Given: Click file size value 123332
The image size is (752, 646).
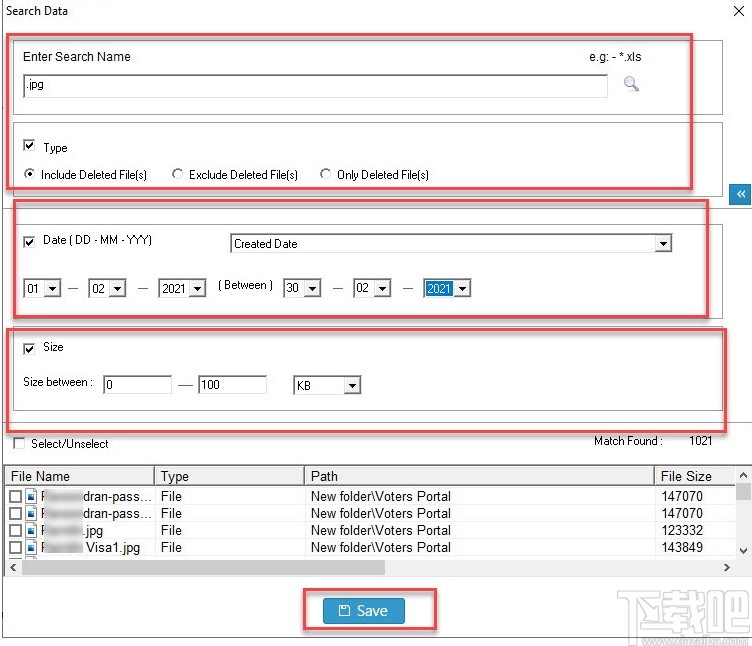Looking at the screenshot, I should 682,530.
